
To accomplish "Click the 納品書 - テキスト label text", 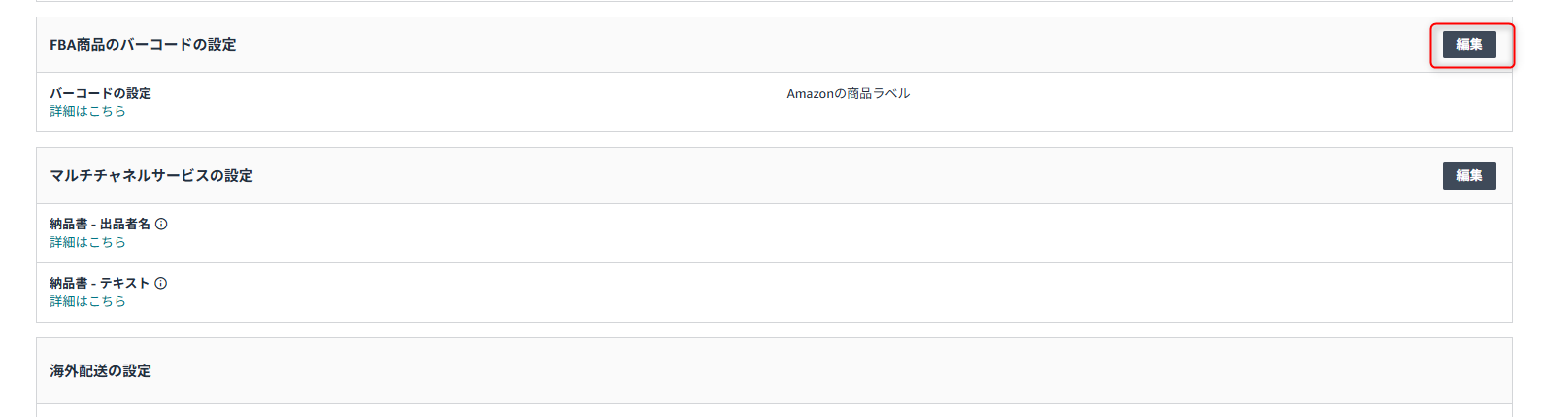I will (99, 283).
